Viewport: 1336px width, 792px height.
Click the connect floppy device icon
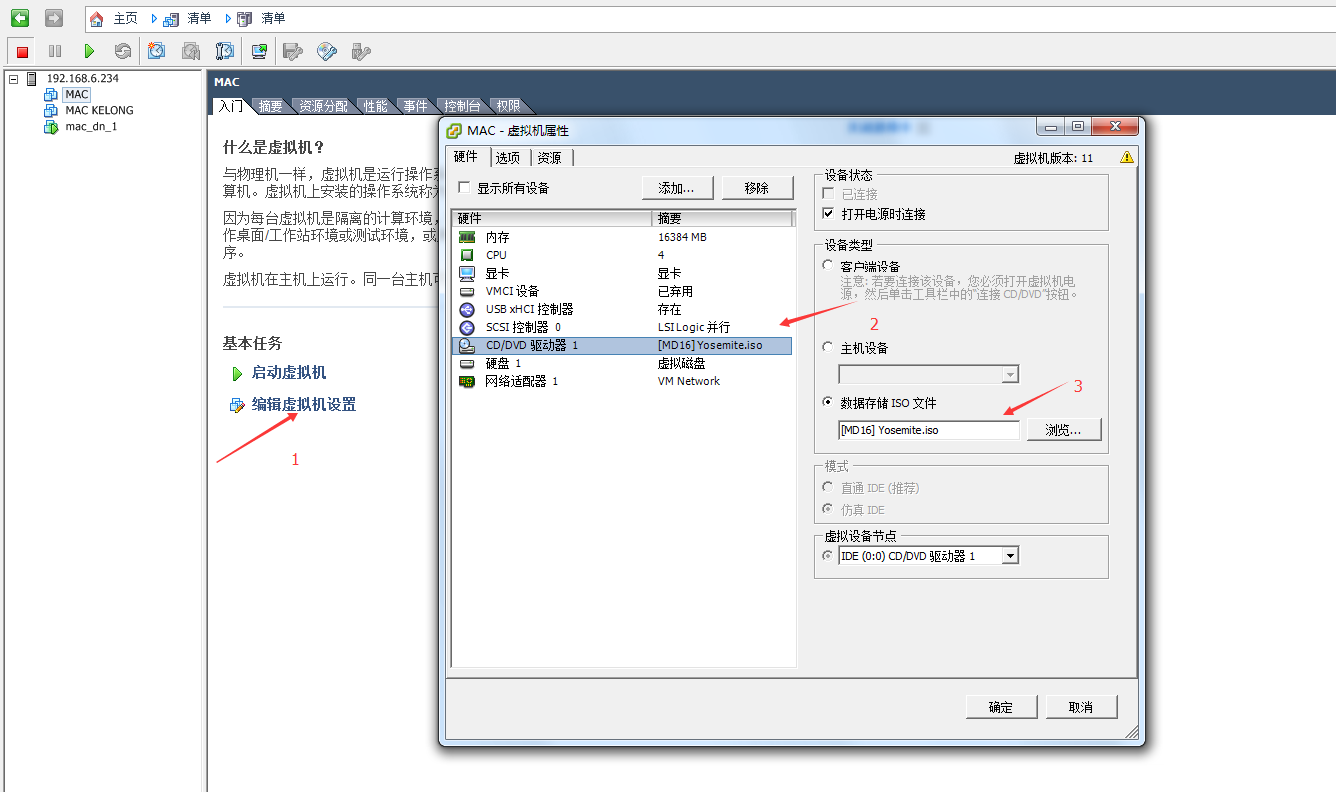tap(293, 51)
